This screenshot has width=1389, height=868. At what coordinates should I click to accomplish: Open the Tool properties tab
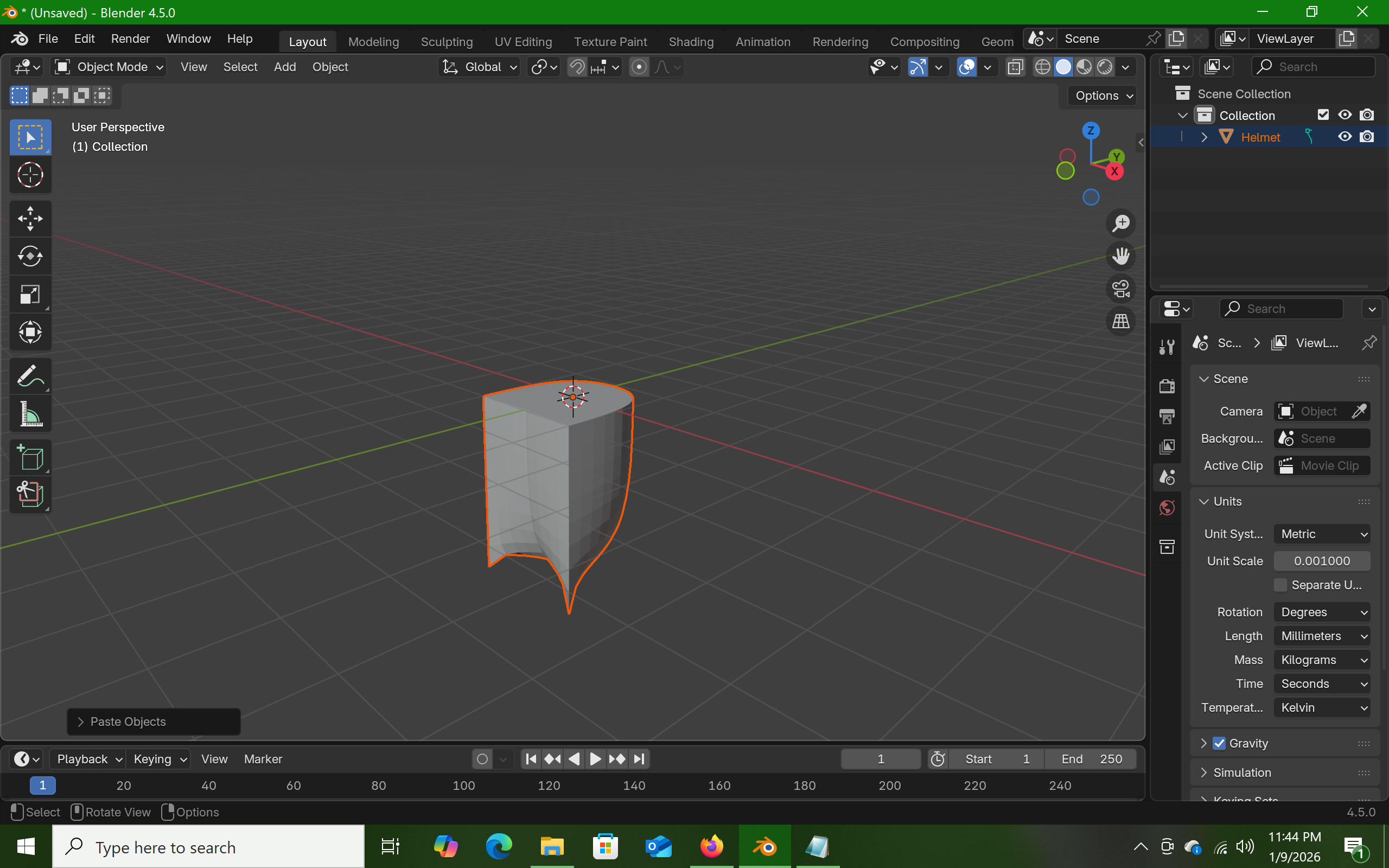[1167, 347]
